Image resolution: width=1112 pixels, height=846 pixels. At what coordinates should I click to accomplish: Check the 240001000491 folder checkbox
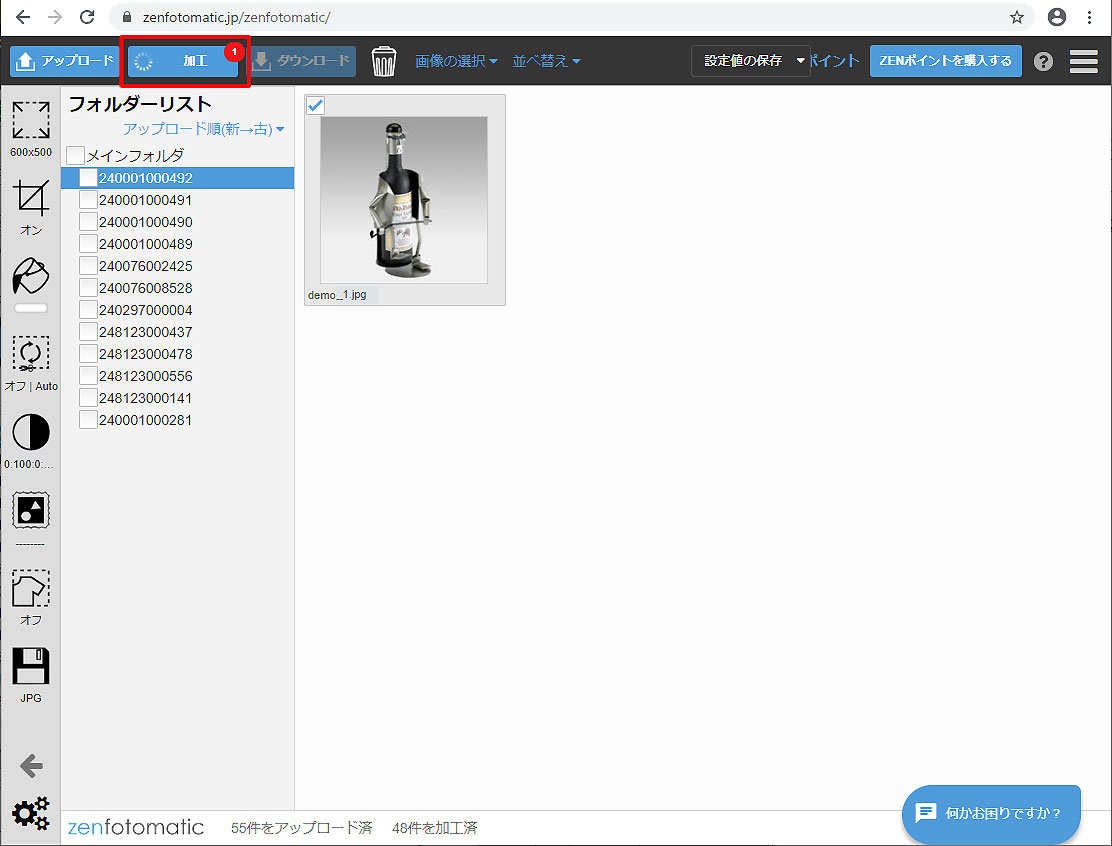[x=88, y=199]
